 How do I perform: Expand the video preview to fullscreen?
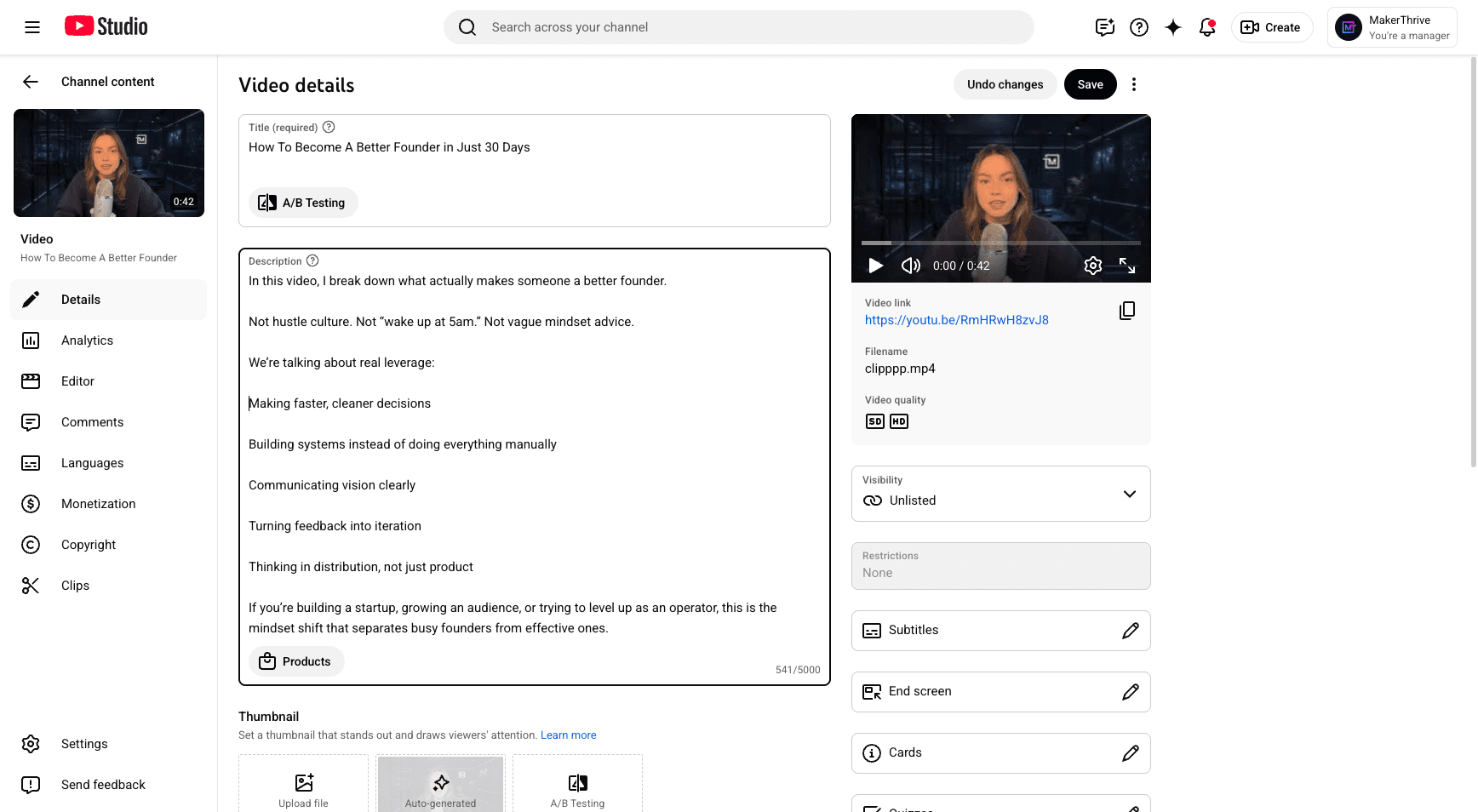[x=1127, y=266]
